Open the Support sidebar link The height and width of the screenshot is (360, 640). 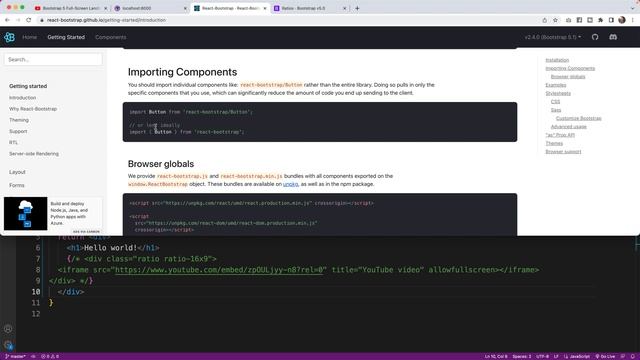(18, 131)
